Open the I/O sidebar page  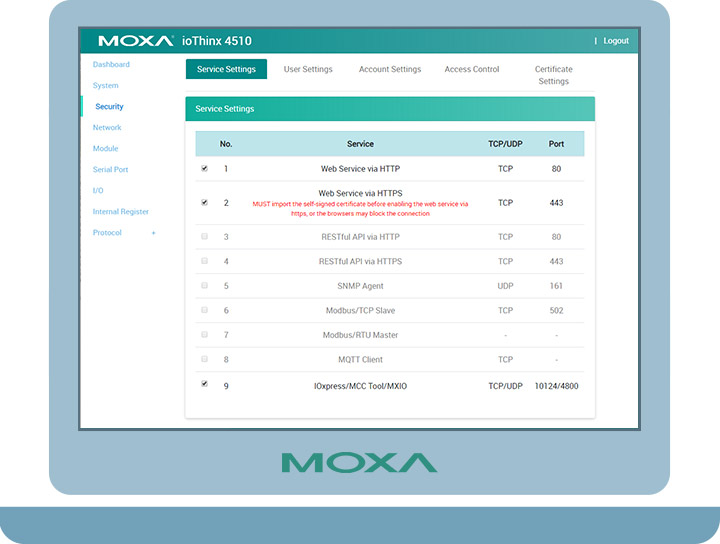click(98, 191)
